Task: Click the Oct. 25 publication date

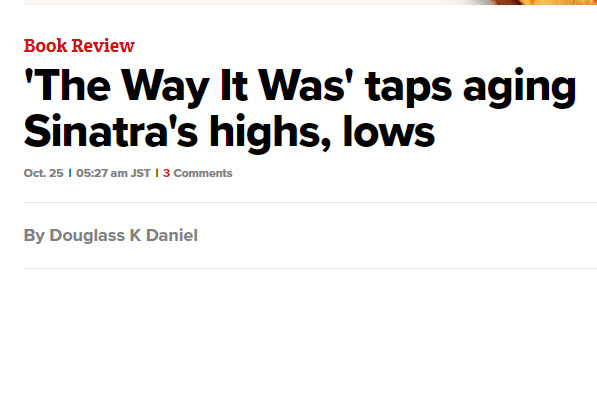Action: click(x=43, y=173)
